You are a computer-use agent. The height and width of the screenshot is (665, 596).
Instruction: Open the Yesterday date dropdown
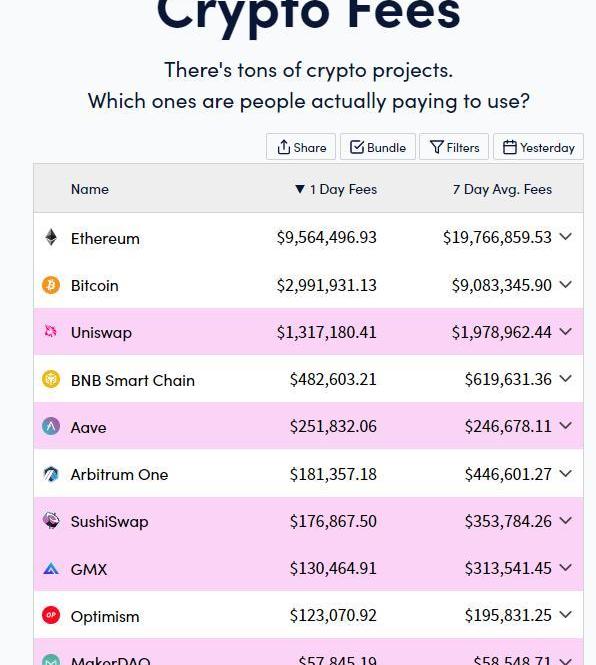(x=538, y=147)
